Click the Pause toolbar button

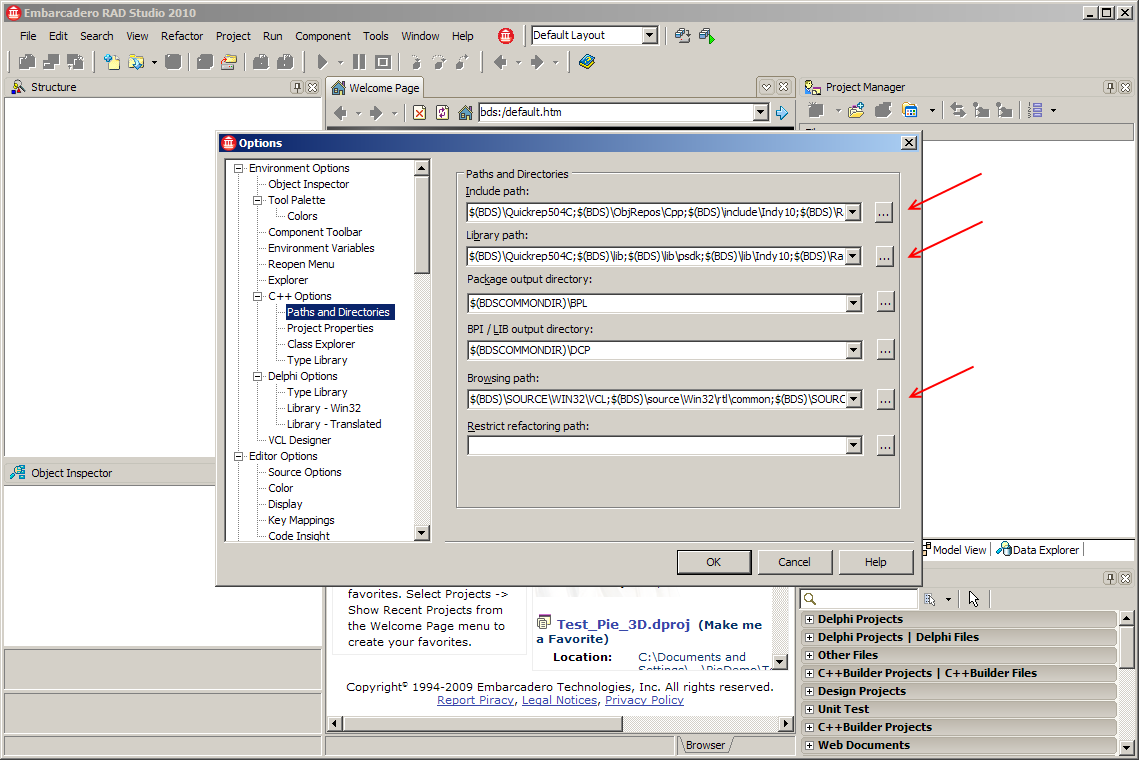click(359, 62)
